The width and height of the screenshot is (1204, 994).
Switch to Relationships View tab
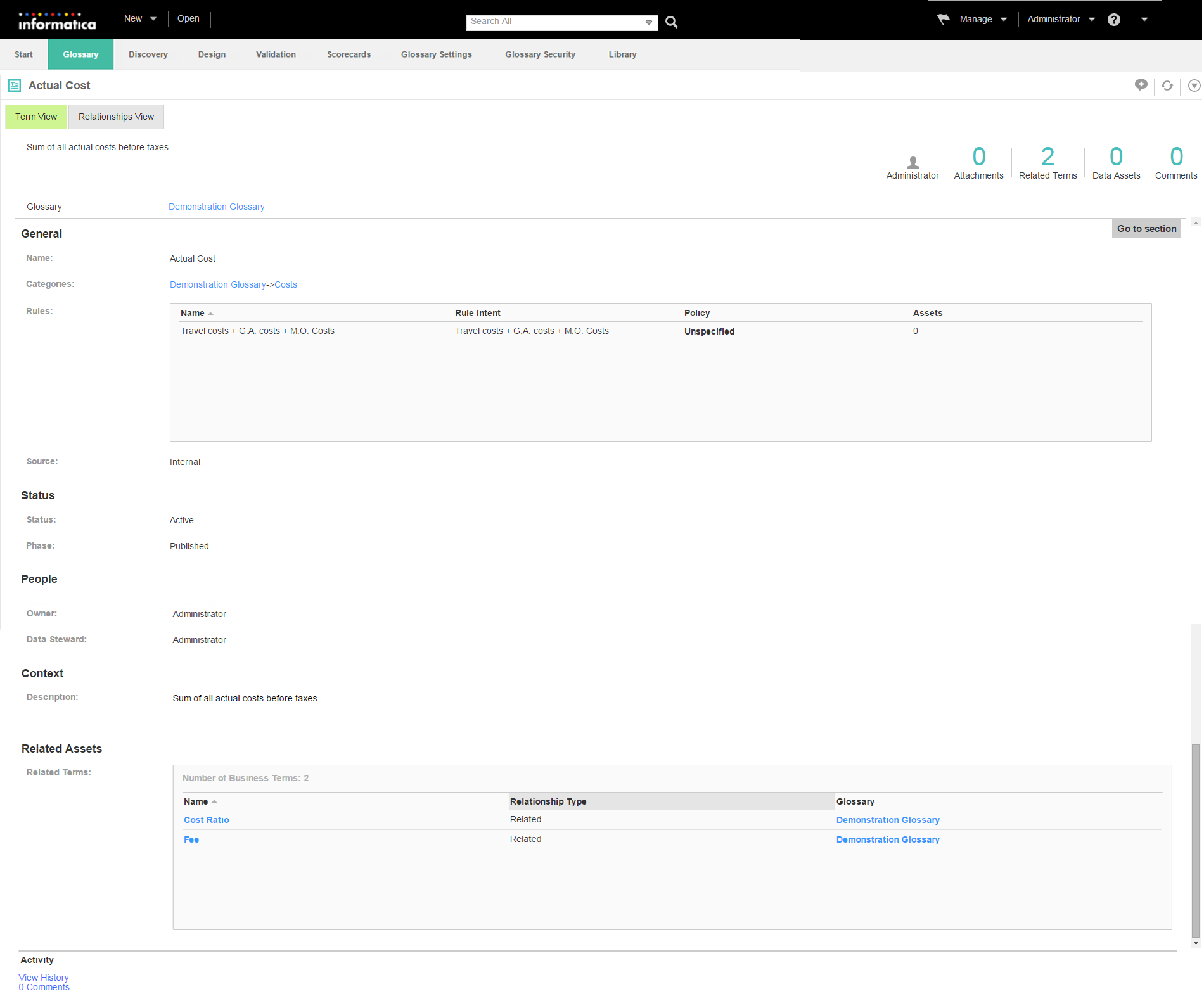[116, 117]
